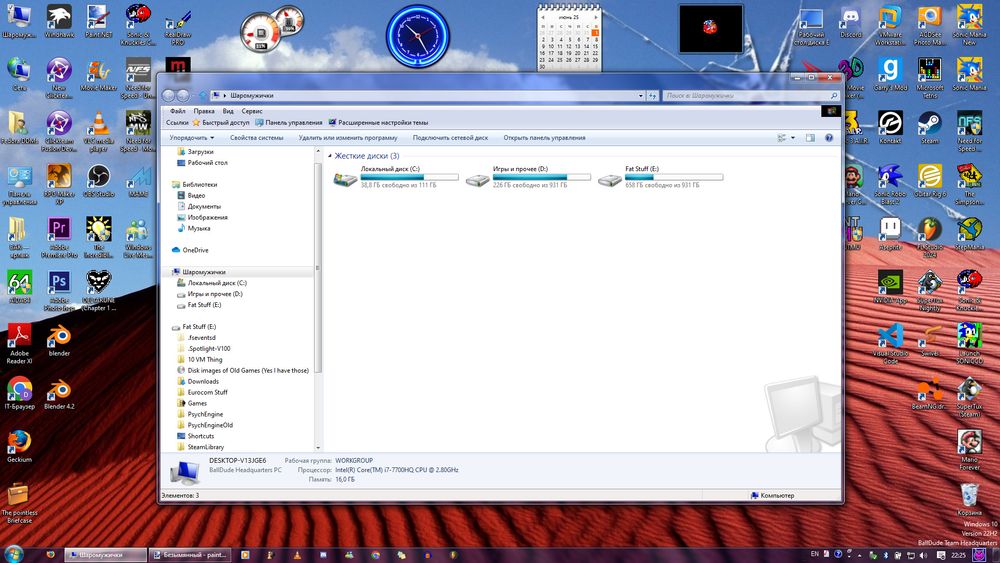Screen dimensions: 1000x563
Task: Open the NVIDIA App desktop shortcut
Action: (890, 287)
